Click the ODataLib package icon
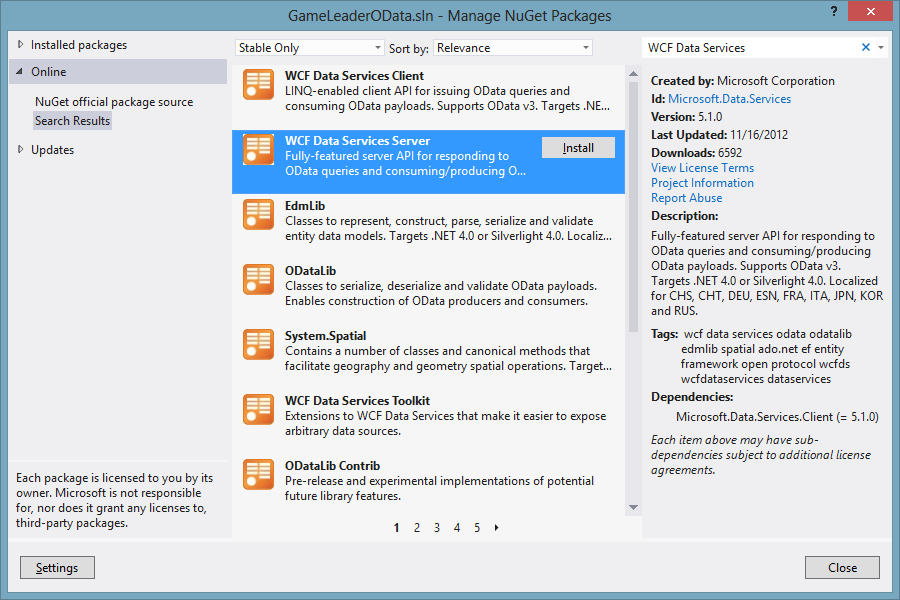Viewport: 900px width, 600px height. (x=258, y=279)
